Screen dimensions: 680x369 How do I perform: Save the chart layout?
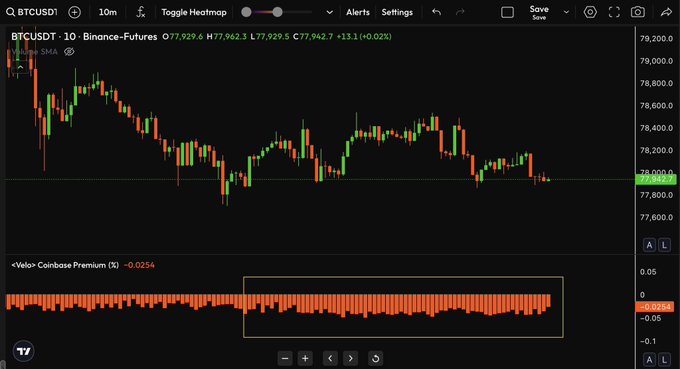[x=539, y=12]
